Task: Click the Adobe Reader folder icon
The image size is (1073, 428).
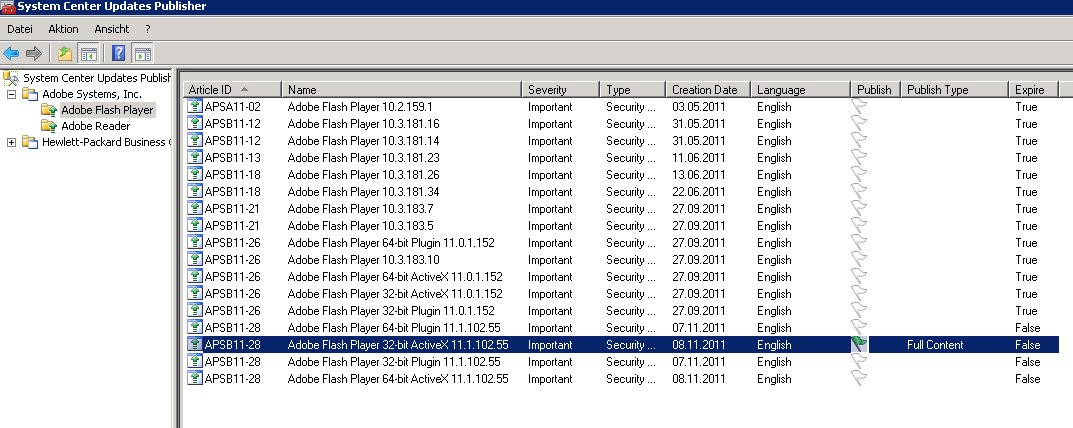Action: click(x=49, y=126)
